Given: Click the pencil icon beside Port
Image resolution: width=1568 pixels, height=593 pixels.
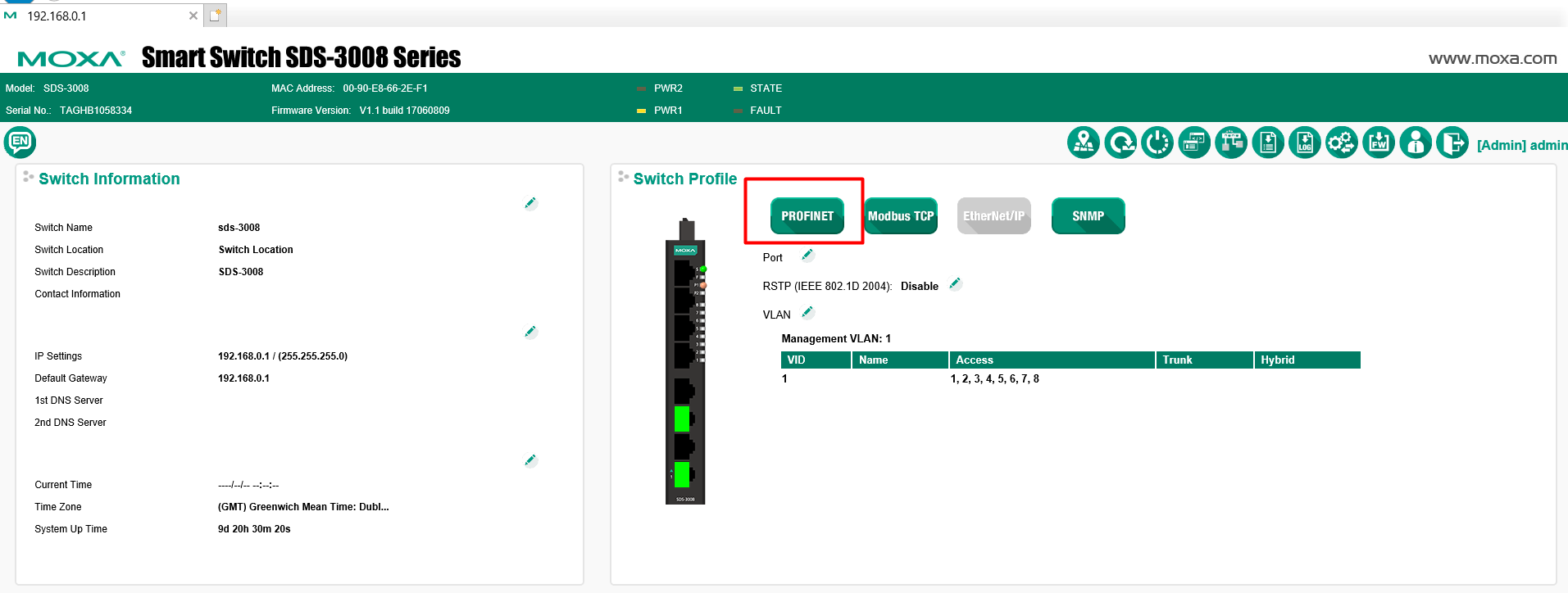Looking at the screenshot, I should point(807,255).
